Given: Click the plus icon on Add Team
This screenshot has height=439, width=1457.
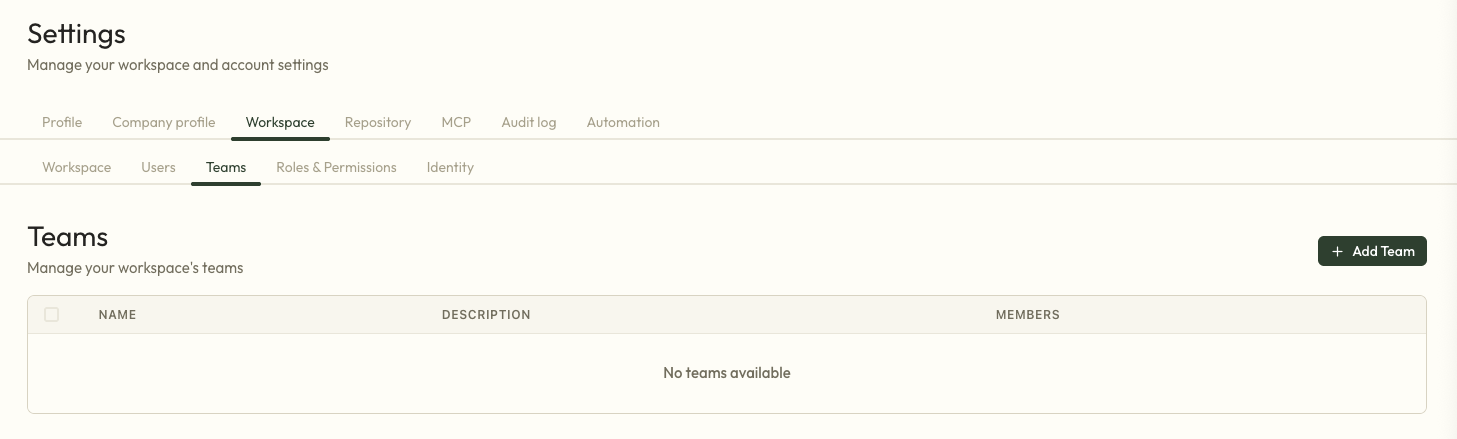Looking at the screenshot, I should tap(1337, 252).
